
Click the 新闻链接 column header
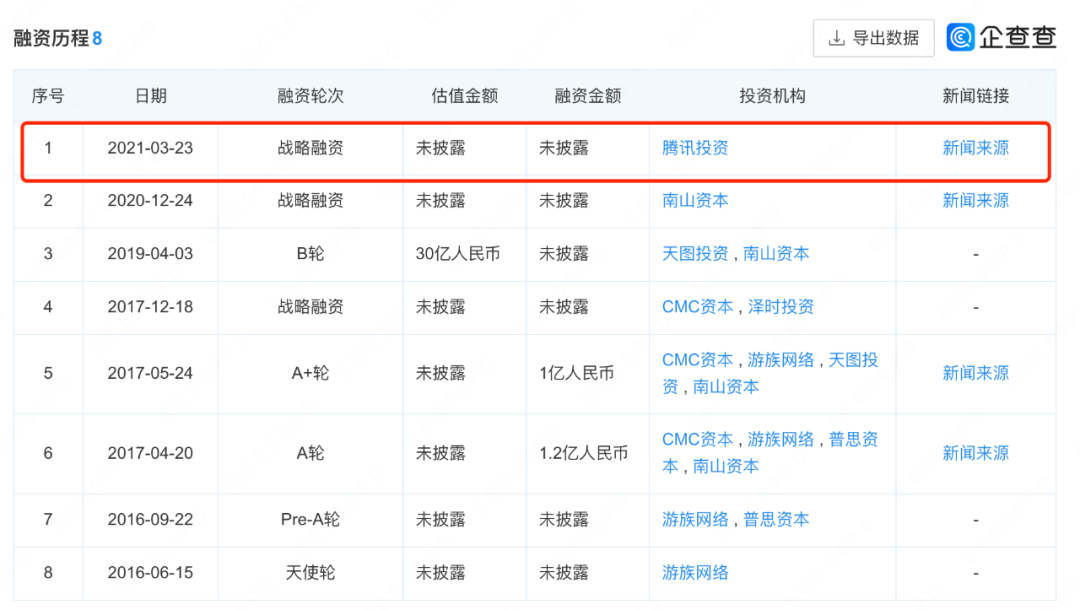coord(975,96)
